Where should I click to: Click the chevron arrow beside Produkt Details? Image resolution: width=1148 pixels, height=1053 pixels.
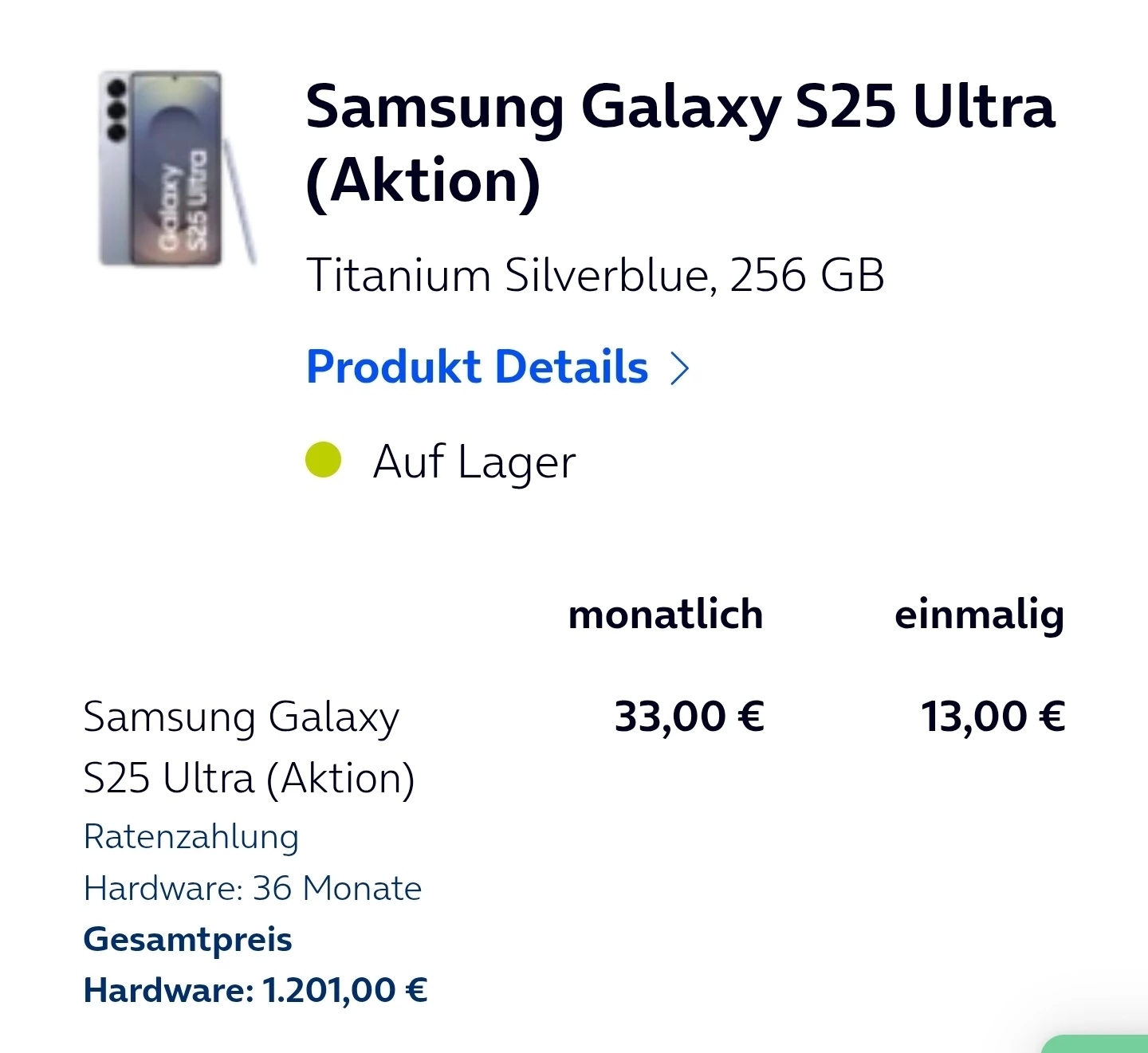coord(679,368)
